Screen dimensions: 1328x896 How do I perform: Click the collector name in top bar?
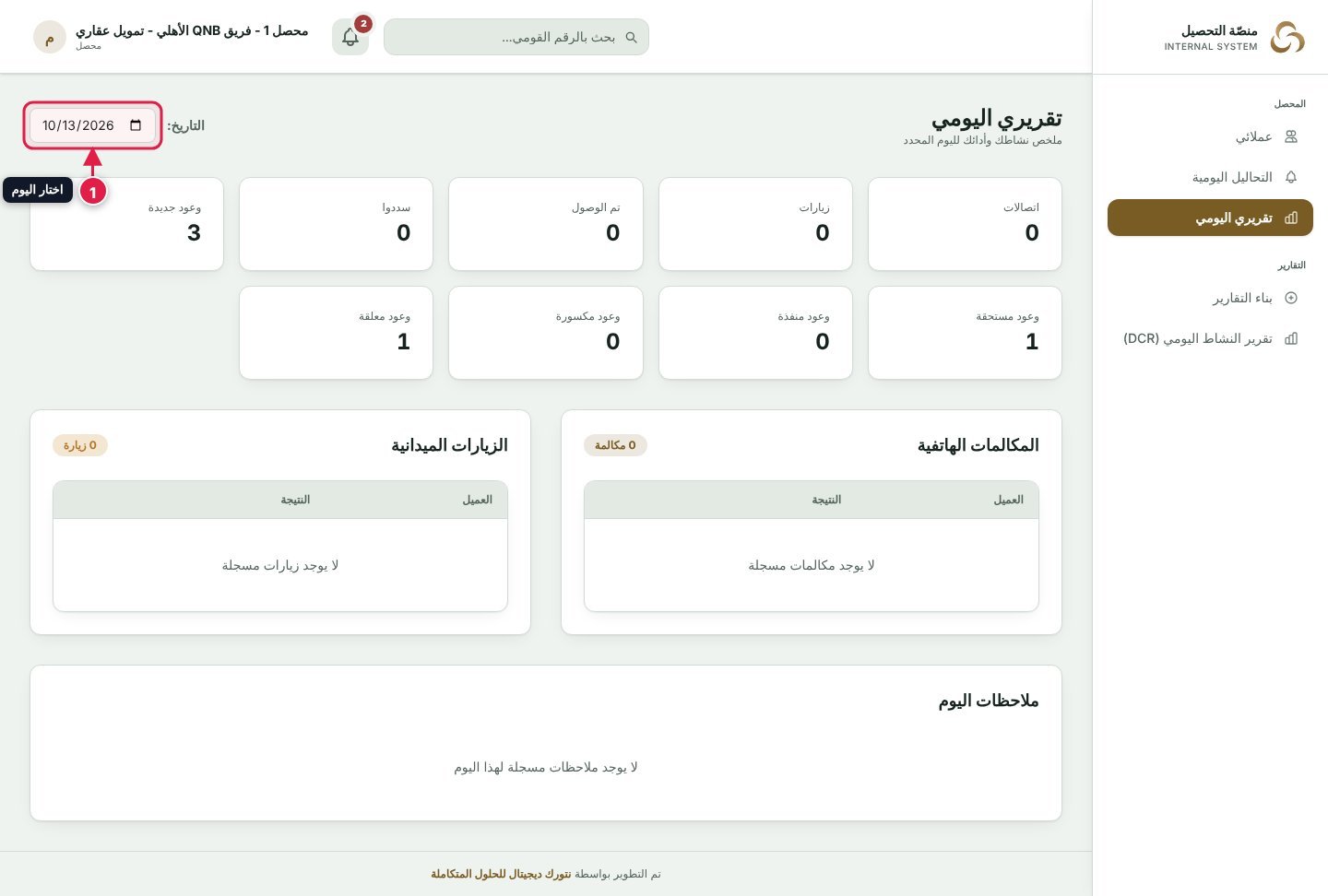coord(192,30)
